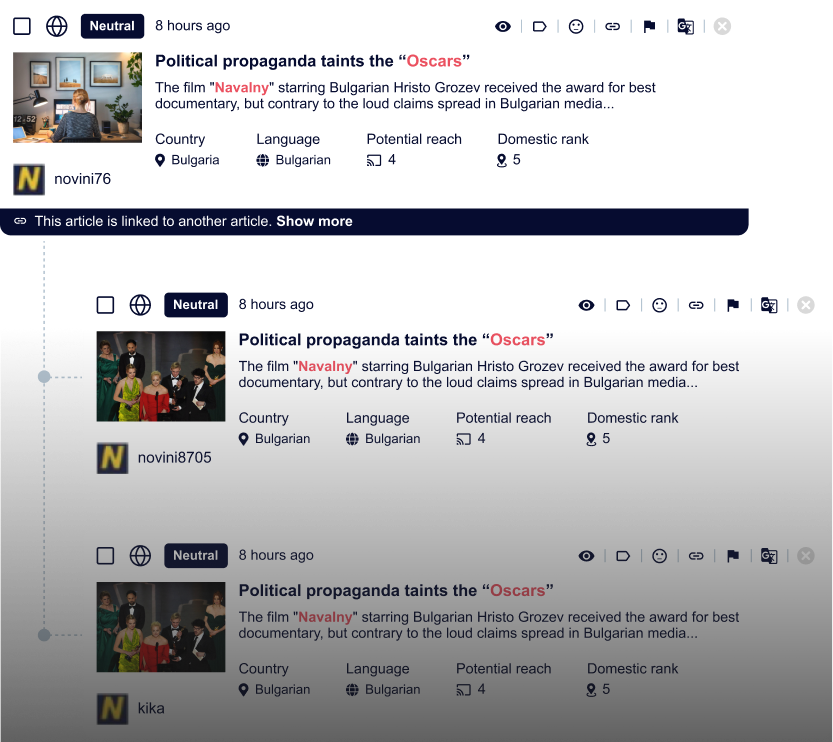The width and height of the screenshot is (833, 742).
Task: Click the timeline node beside novini8705 article
Action: click(x=44, y=377)
